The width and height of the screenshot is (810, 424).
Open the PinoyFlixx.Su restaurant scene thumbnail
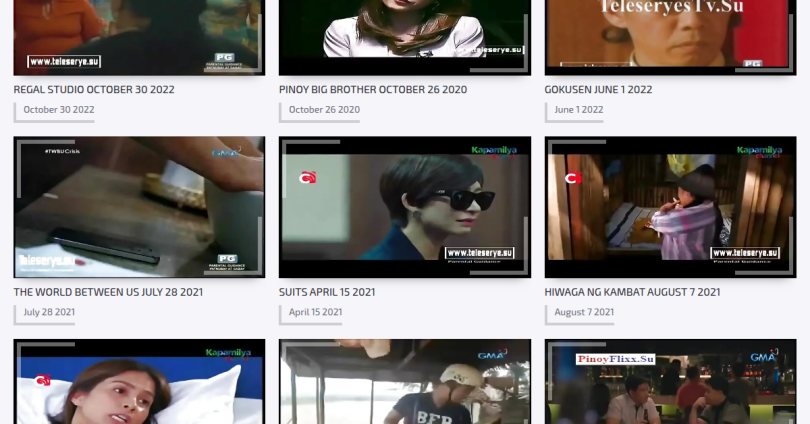(670, 383)
